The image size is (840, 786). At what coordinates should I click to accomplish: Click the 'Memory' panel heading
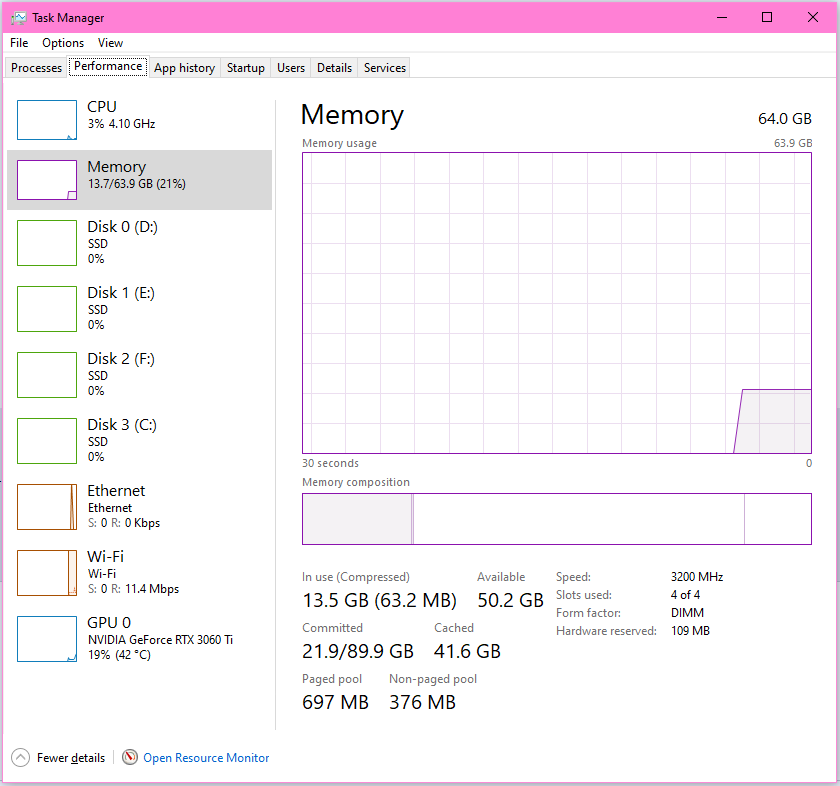click(x=352, y=115)
